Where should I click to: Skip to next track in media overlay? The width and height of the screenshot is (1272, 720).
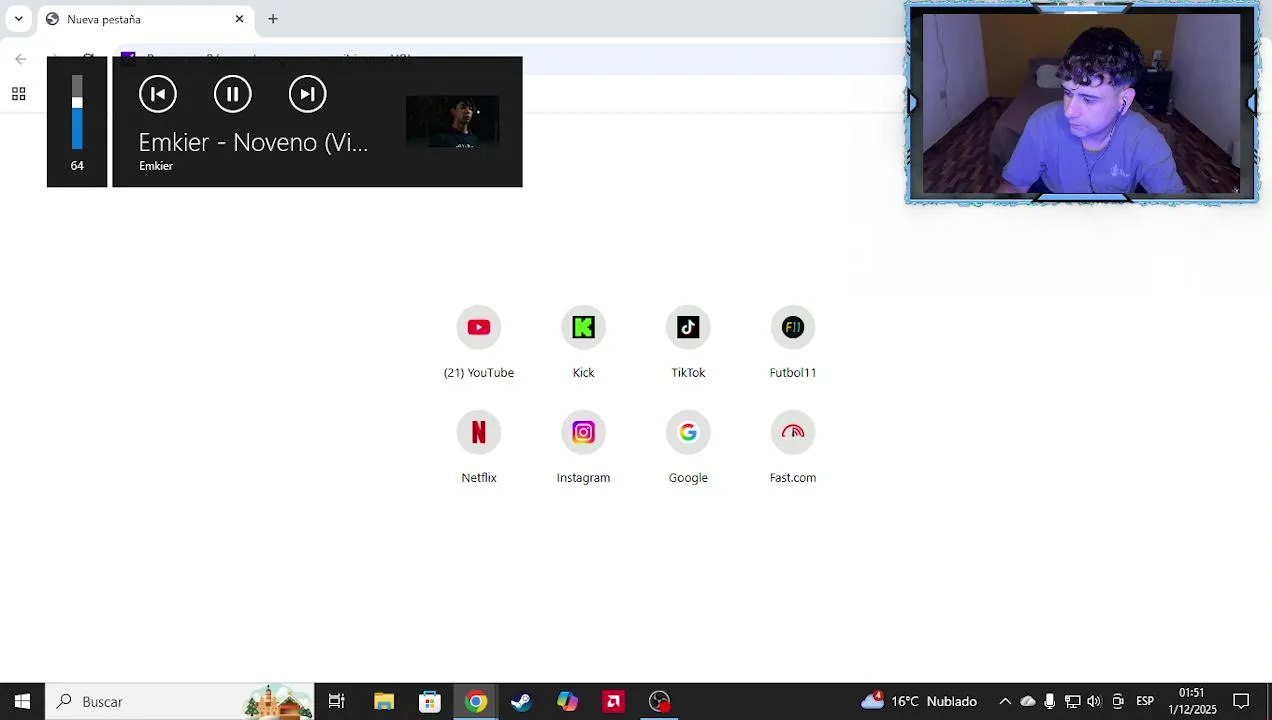tap(307, 94)
